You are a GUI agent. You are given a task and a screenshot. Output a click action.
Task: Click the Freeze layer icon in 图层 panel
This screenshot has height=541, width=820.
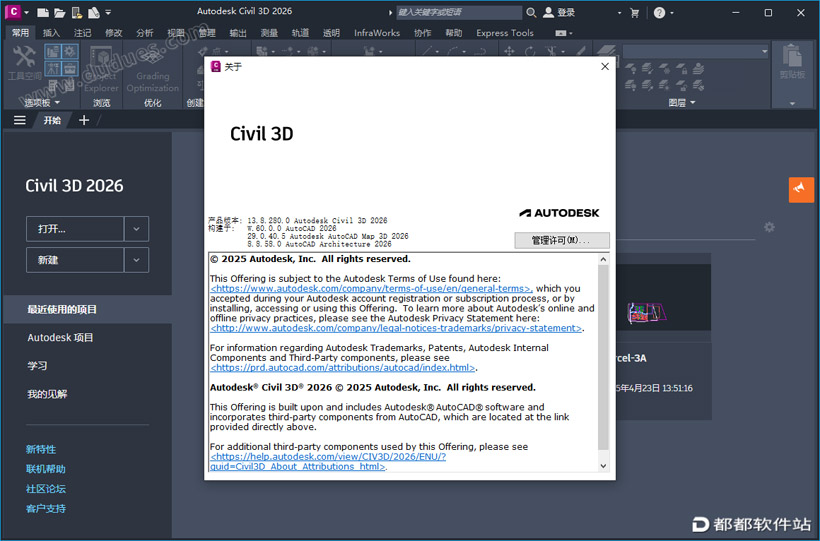pyautogui.click(x=665, y=69)
